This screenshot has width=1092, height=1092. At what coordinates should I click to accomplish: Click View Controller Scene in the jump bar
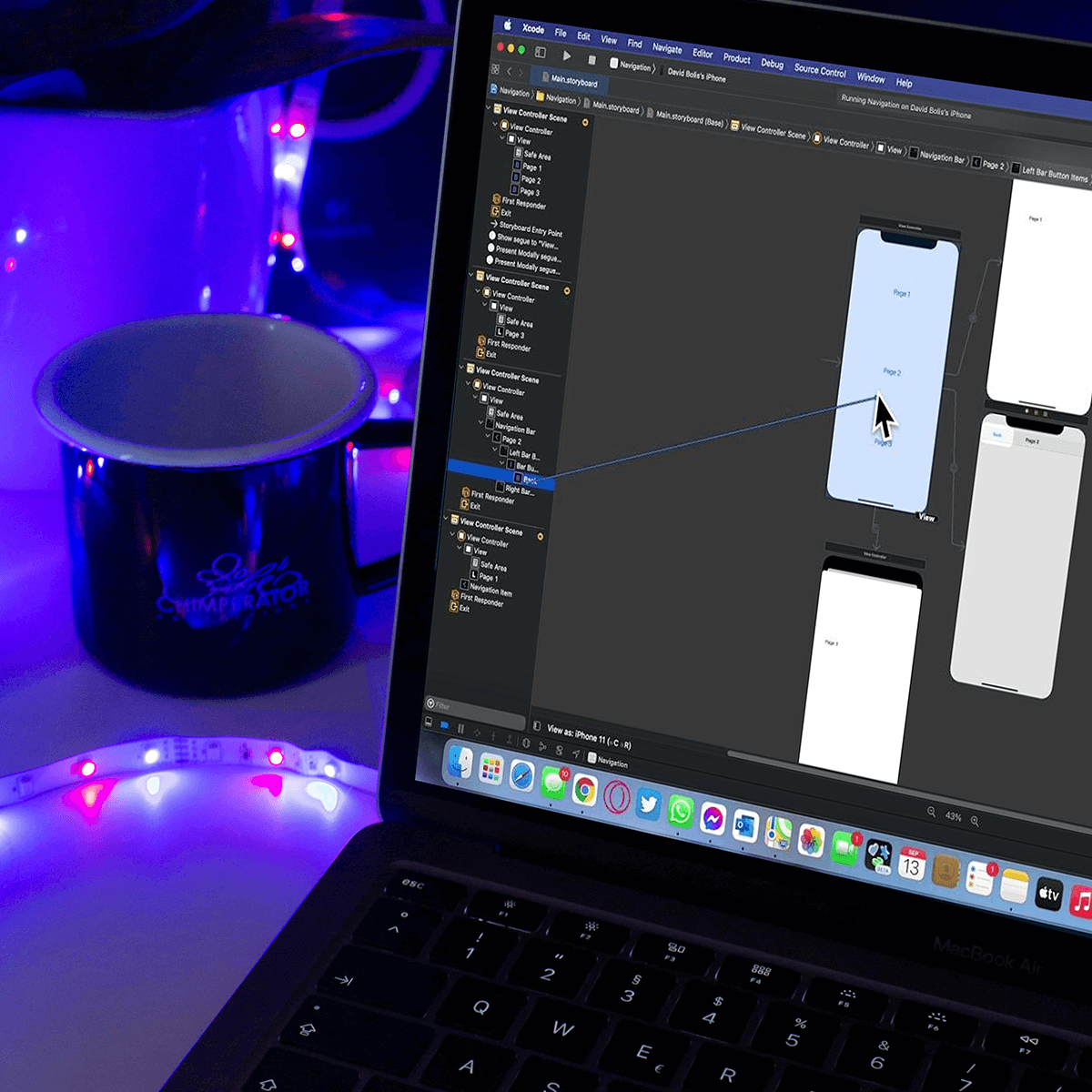point(768,130)
